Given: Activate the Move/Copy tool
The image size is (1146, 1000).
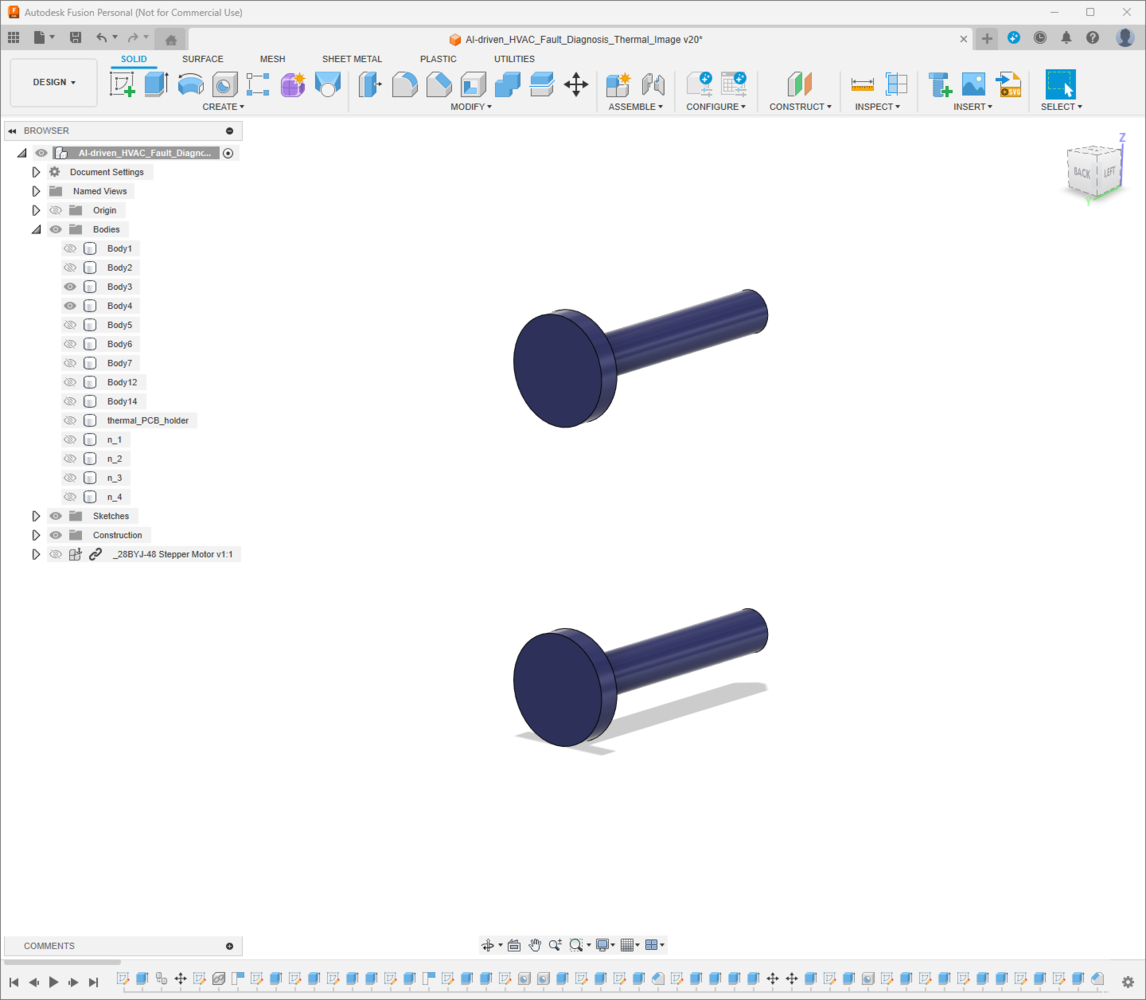Looking at the screenshot, I should click(576, 84).
